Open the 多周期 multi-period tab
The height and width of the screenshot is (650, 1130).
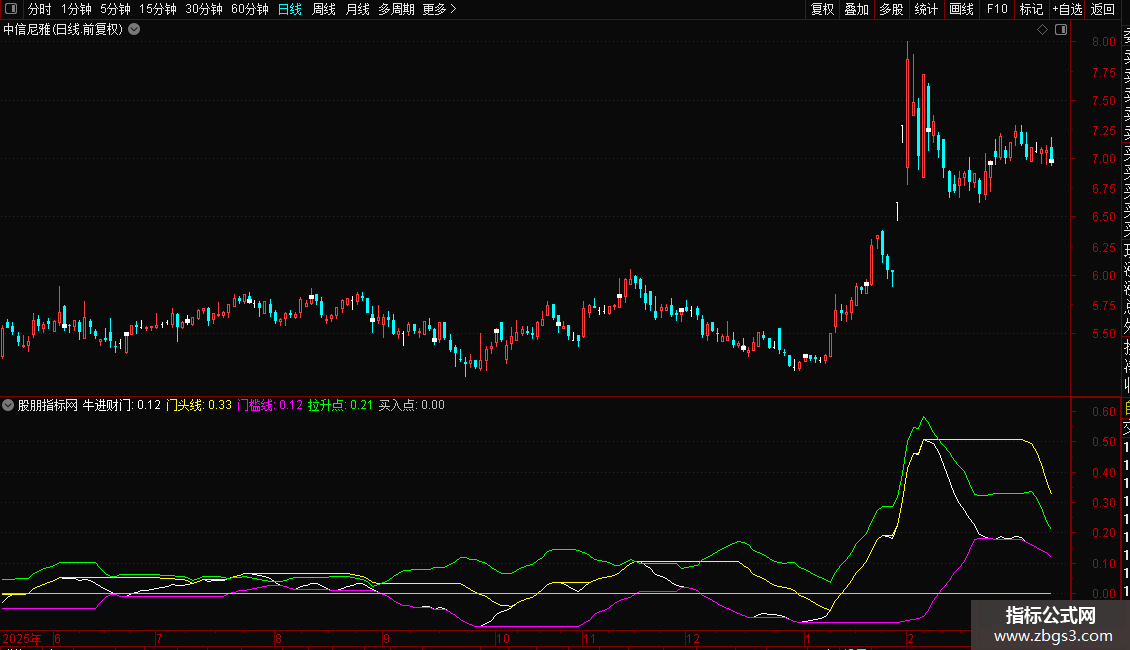click(396, 10)
